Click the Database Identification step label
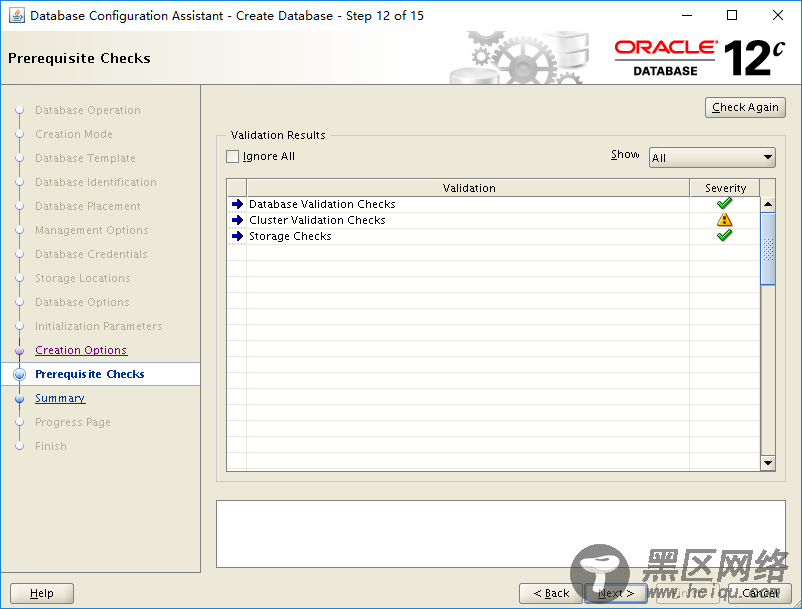The height and width of the screenshot is (609, 802). pos(96,183)
